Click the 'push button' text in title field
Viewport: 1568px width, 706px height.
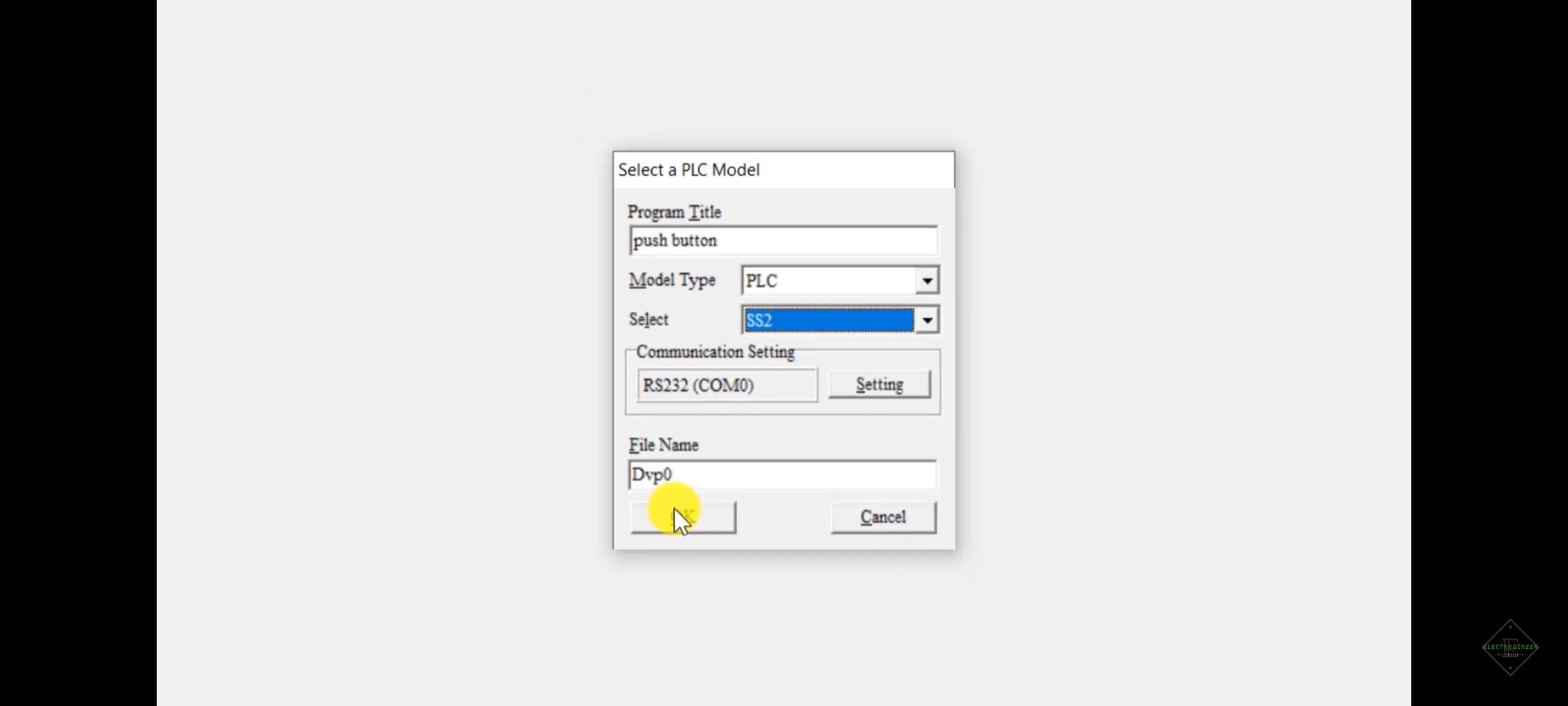675,241
